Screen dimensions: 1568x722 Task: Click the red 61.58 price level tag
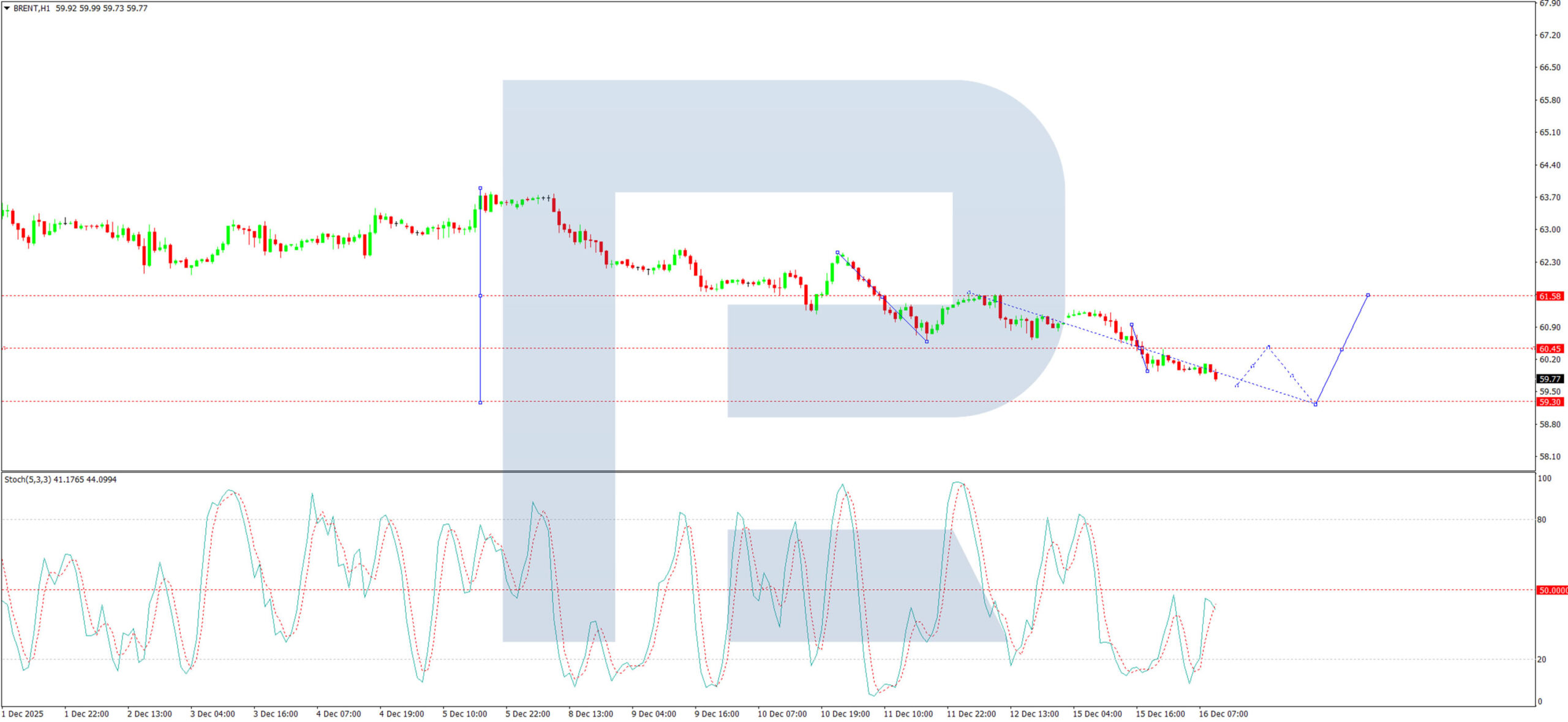[1550, 296]
